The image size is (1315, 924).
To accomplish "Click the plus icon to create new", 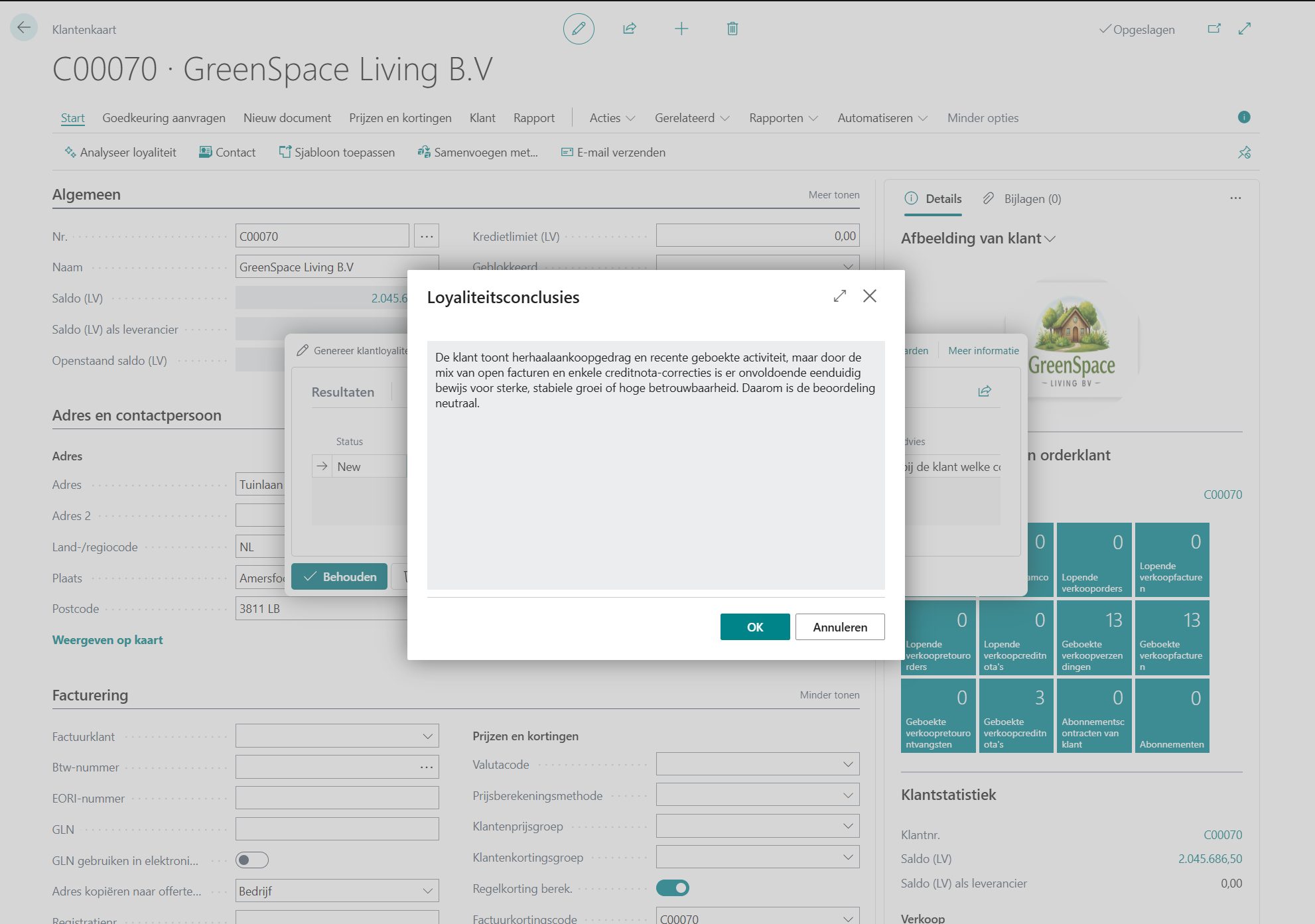I will (x=681, y=29).
